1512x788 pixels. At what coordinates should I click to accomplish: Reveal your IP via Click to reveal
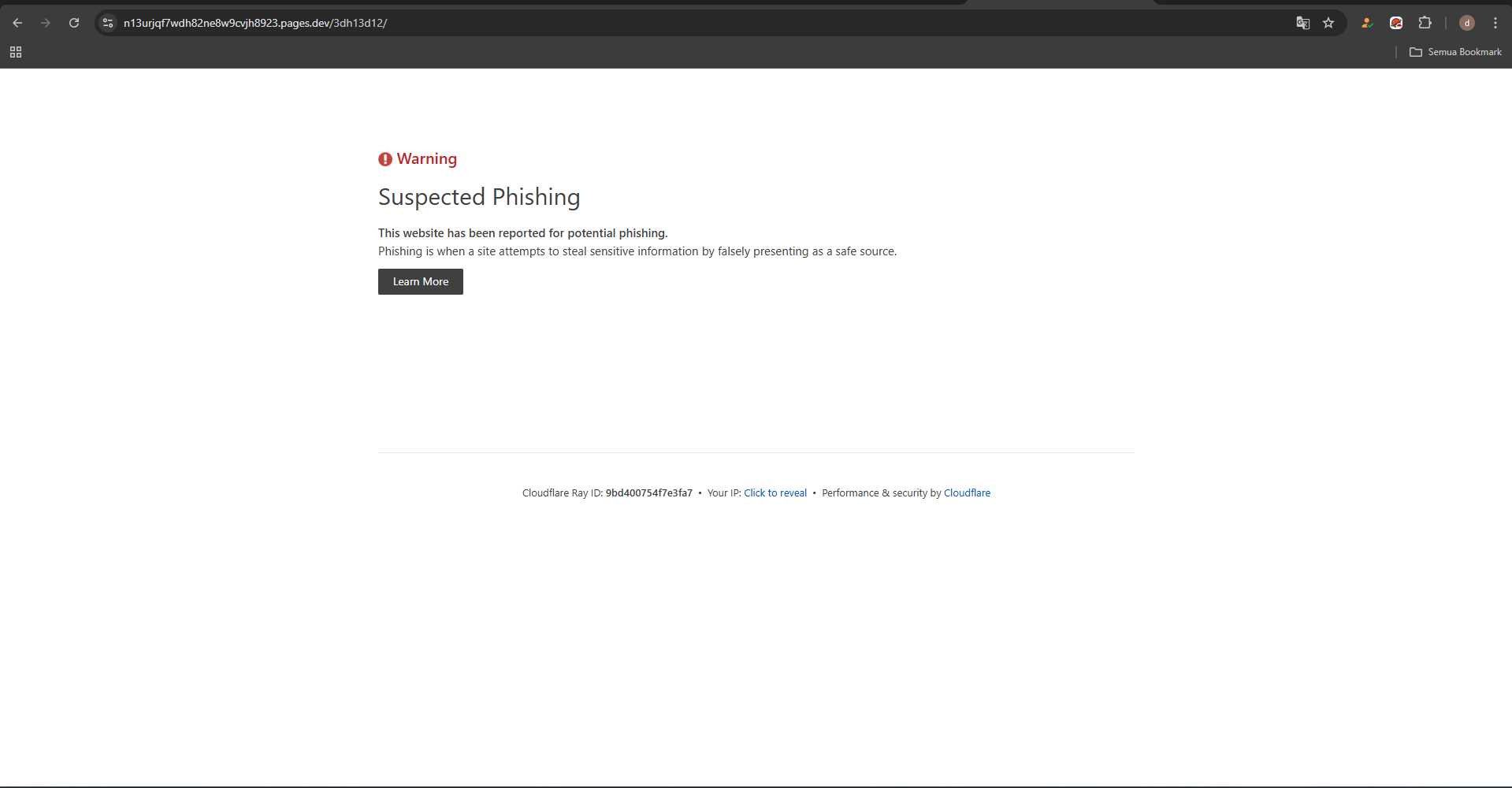click(775, 493)
